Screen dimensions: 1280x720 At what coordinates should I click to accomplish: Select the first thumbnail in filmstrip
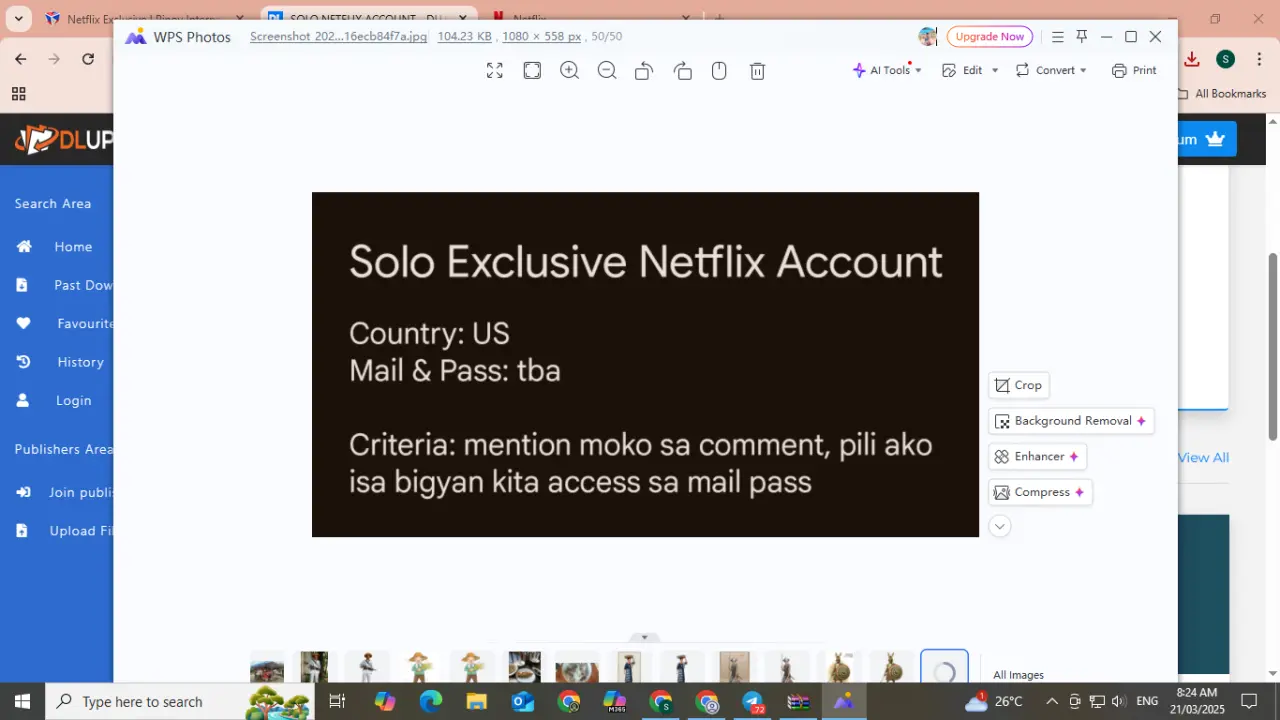(267, 667)
